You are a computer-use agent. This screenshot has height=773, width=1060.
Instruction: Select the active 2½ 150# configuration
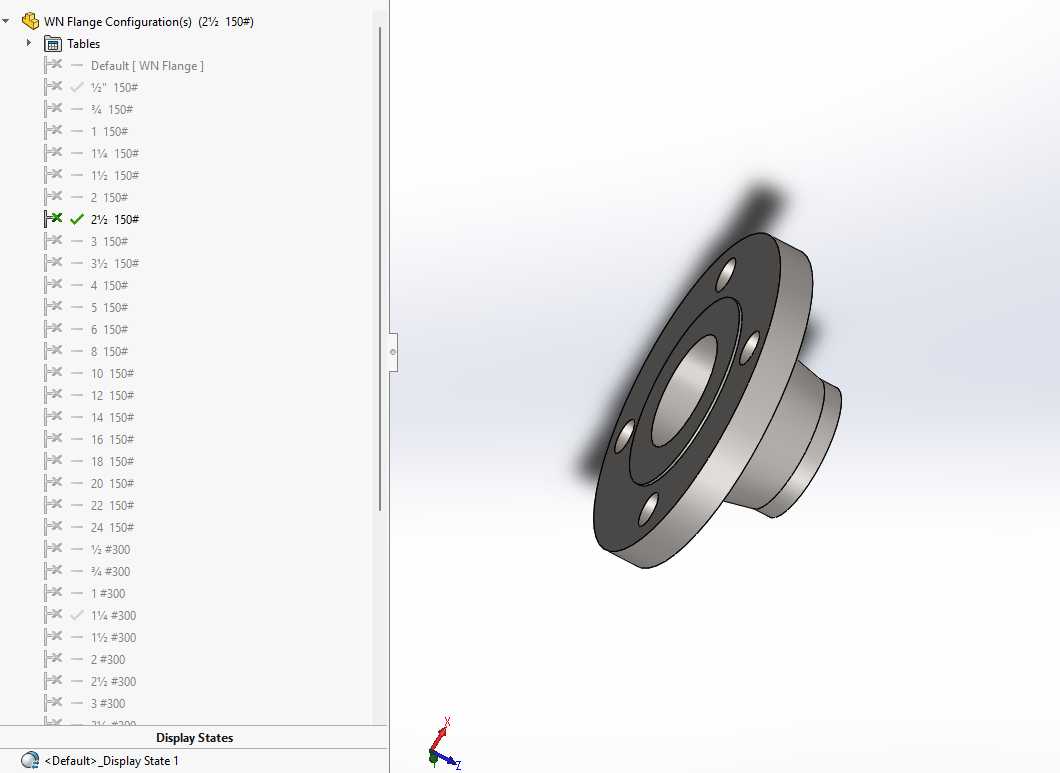pos(115,219)
